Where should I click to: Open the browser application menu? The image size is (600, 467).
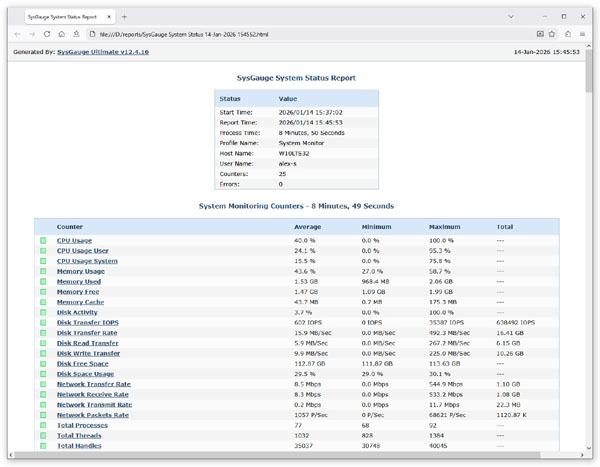pyautogui.click(x=582, y=34)
